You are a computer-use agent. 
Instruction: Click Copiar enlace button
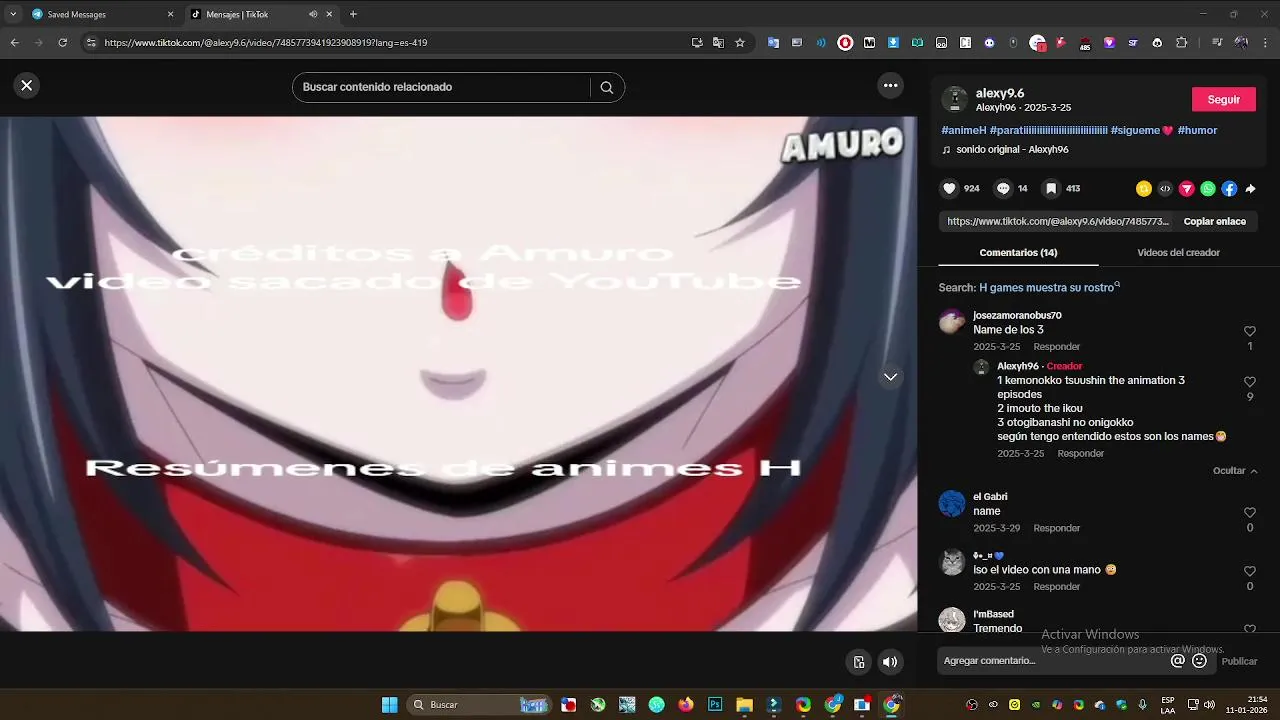(x=1214, y=221)
